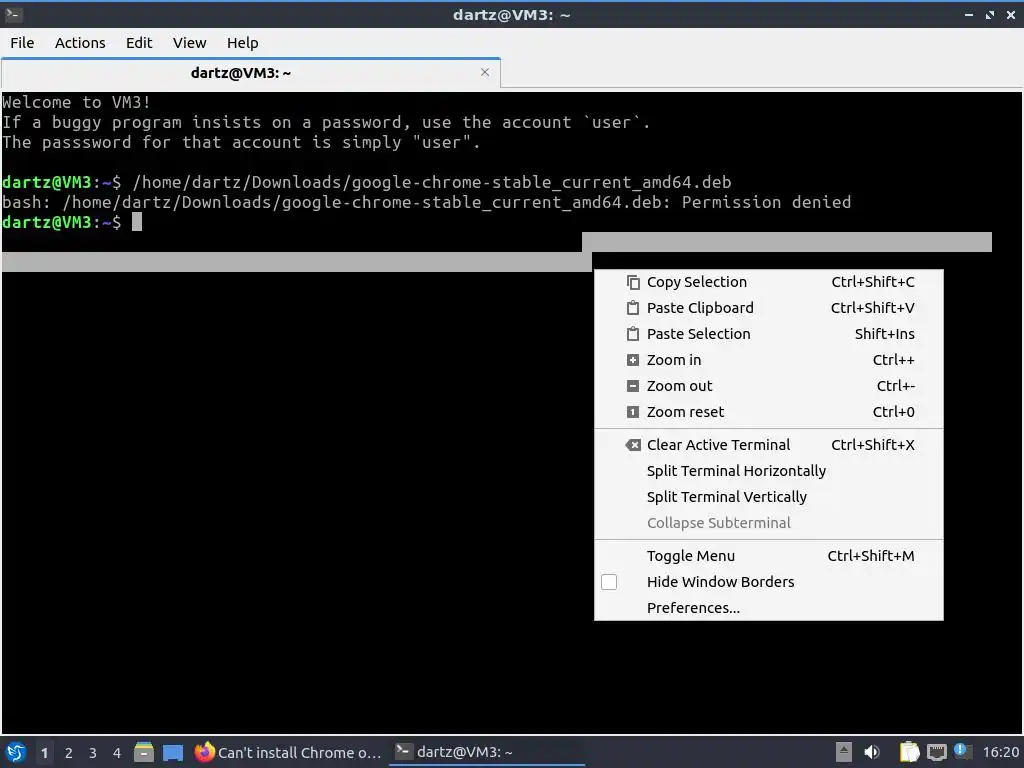
Task: Choose Paste Clipboard menu entry
Action: tap(769, 308)
